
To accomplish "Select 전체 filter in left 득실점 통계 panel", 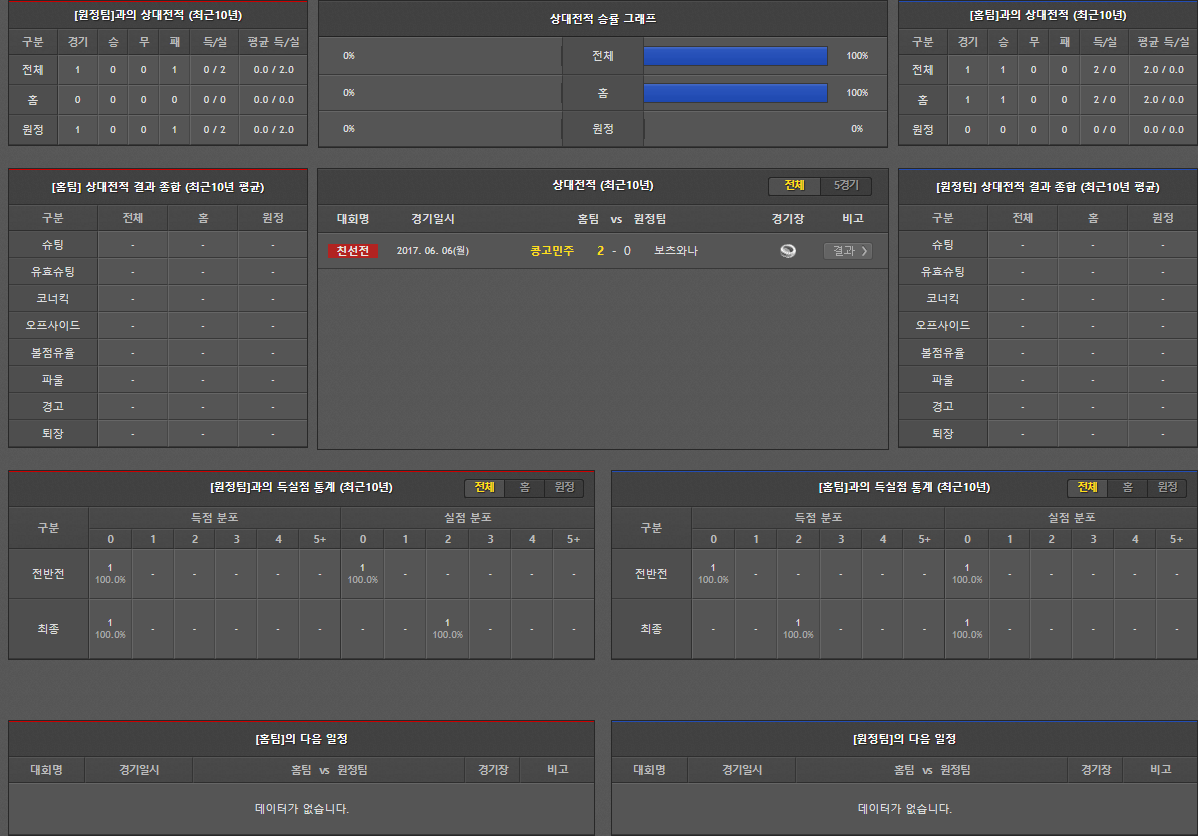I will 485,488.
